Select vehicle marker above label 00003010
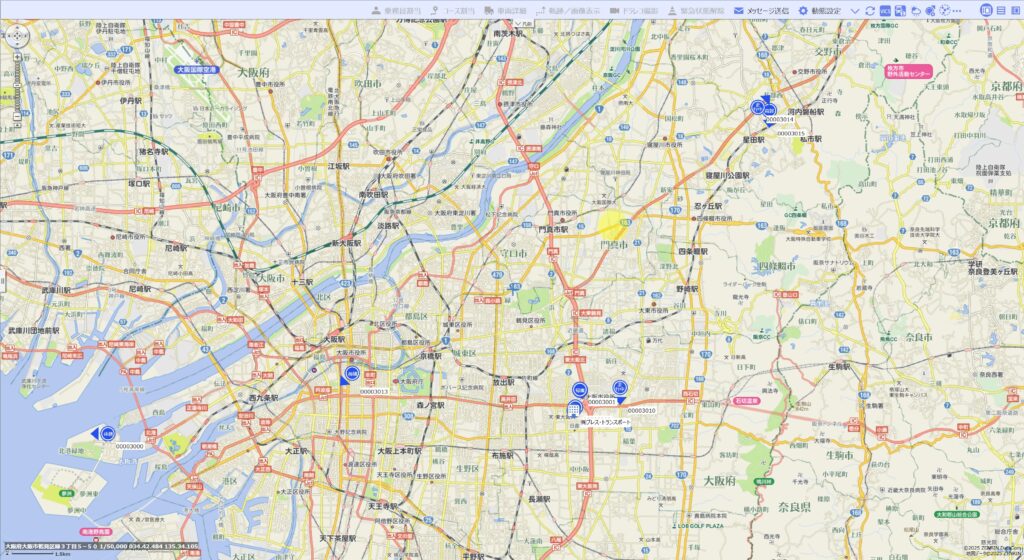This screenshot has width=1024, height=560. pos(620,389)
